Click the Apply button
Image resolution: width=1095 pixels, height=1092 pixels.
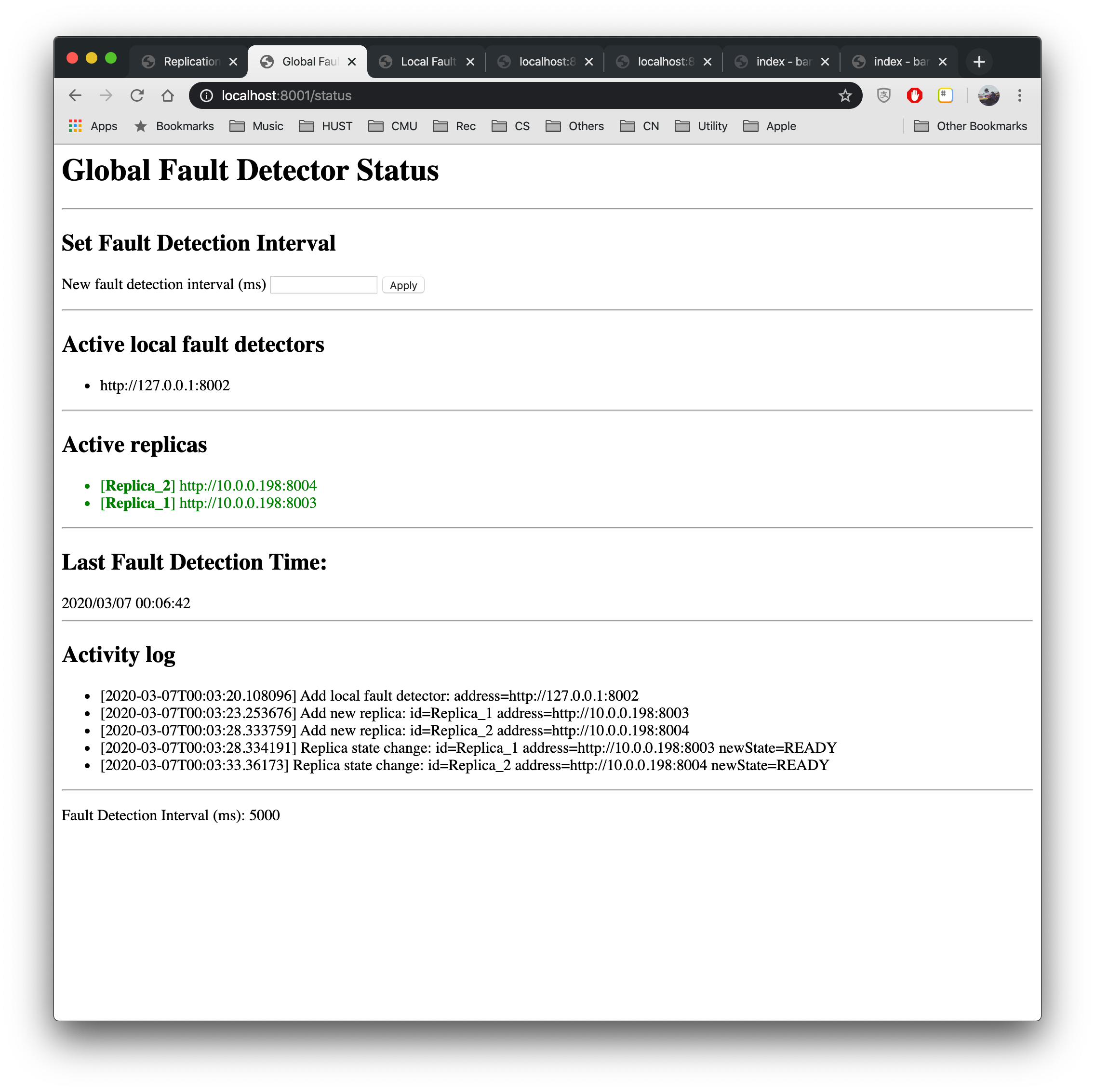(403, 285)
